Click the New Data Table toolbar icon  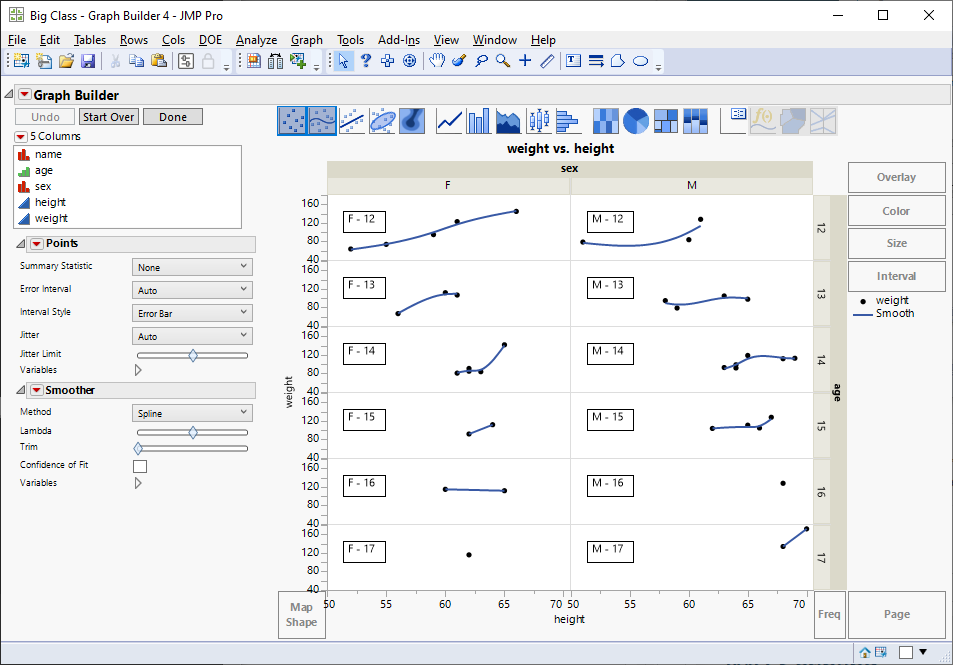pyautogui.click(x=21, y=61)
